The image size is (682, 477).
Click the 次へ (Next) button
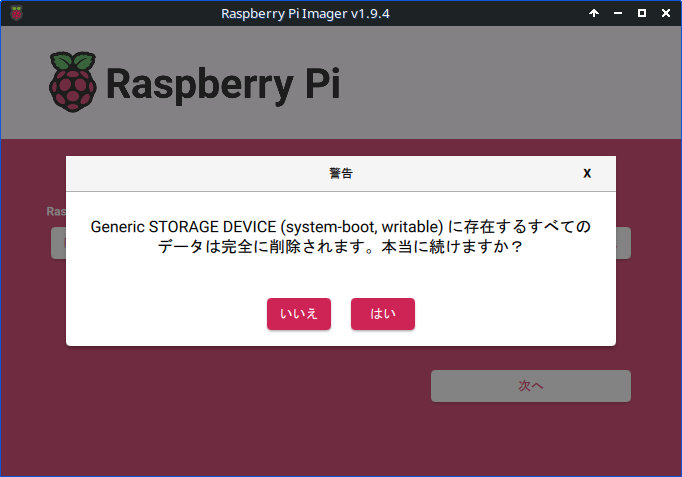click(531, 386)
